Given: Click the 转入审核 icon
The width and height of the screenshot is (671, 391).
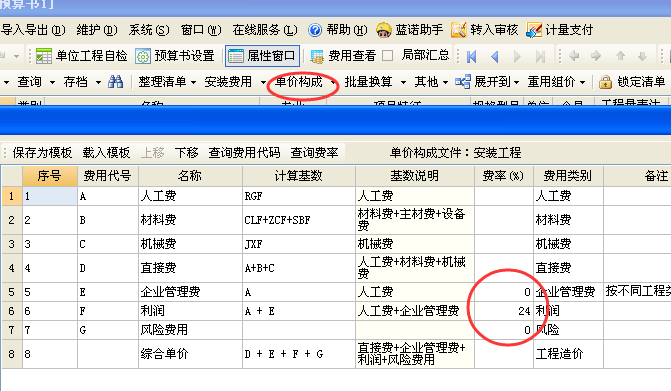Looking at the screenshot, I should [458, 30].
